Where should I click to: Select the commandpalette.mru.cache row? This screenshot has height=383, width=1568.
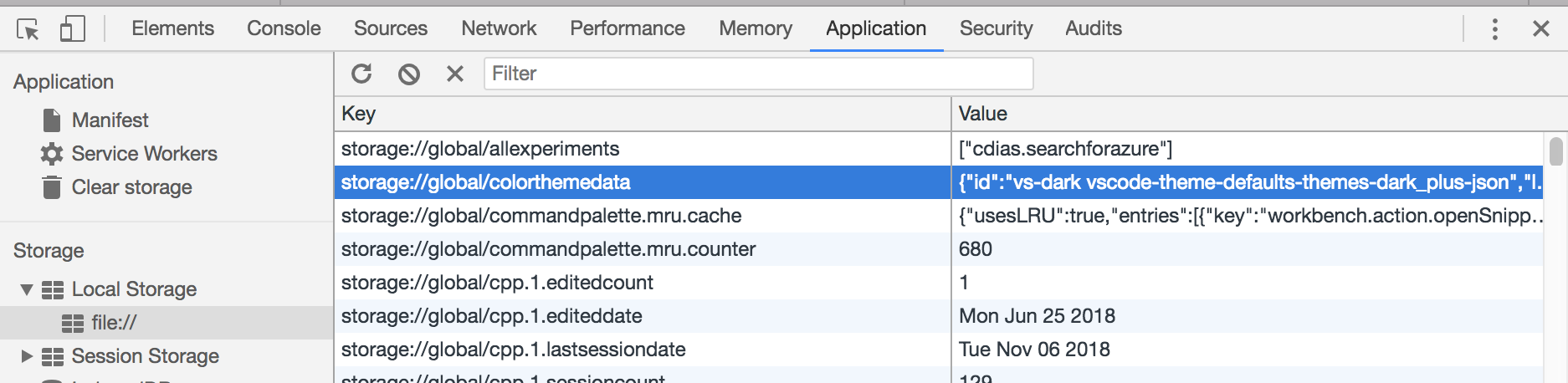click(541, 216)
